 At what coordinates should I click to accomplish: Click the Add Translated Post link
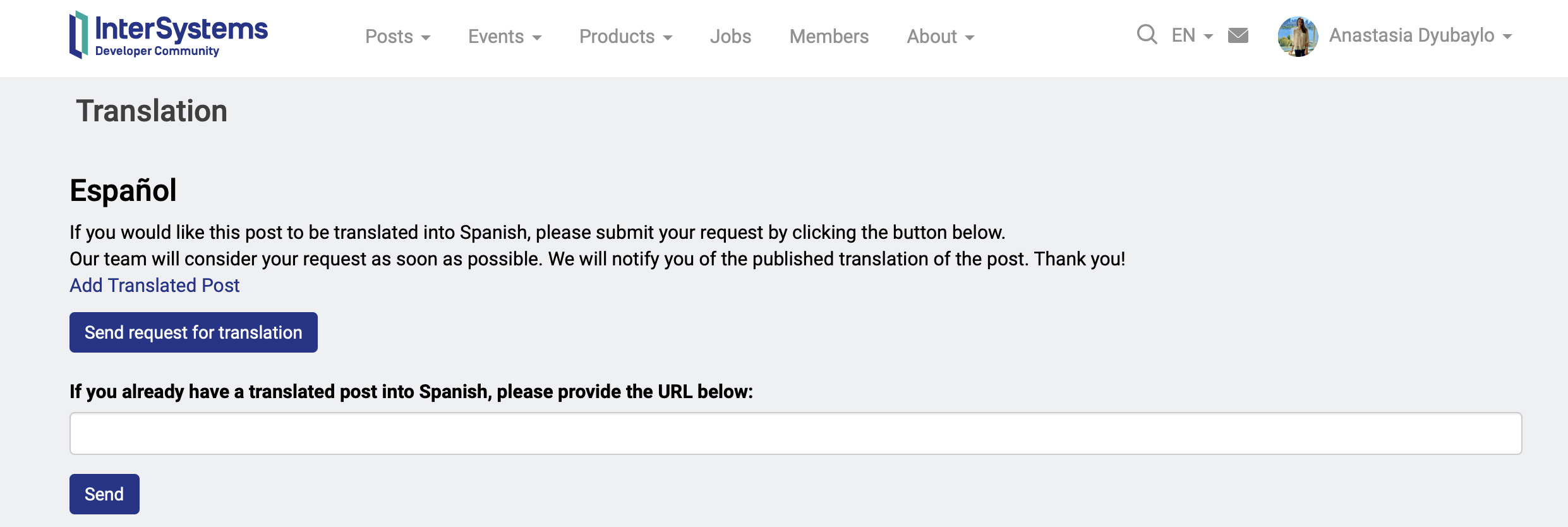tap(155, 286)
